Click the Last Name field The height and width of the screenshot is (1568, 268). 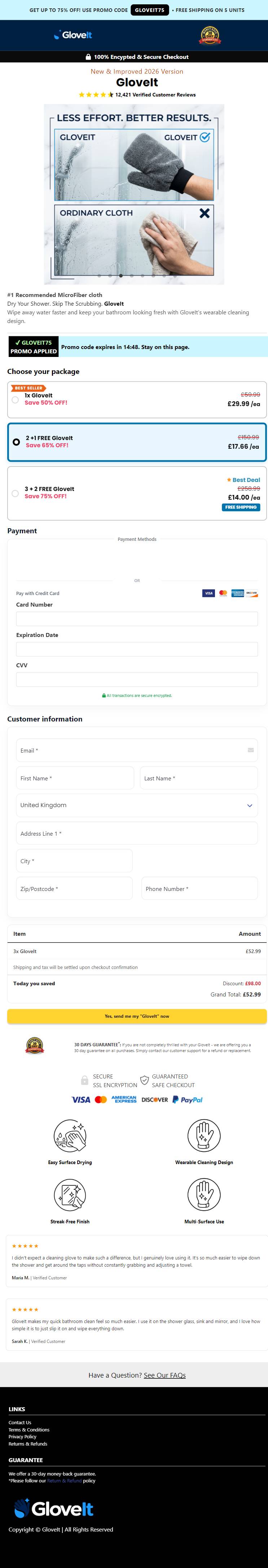tap(199, 778)
